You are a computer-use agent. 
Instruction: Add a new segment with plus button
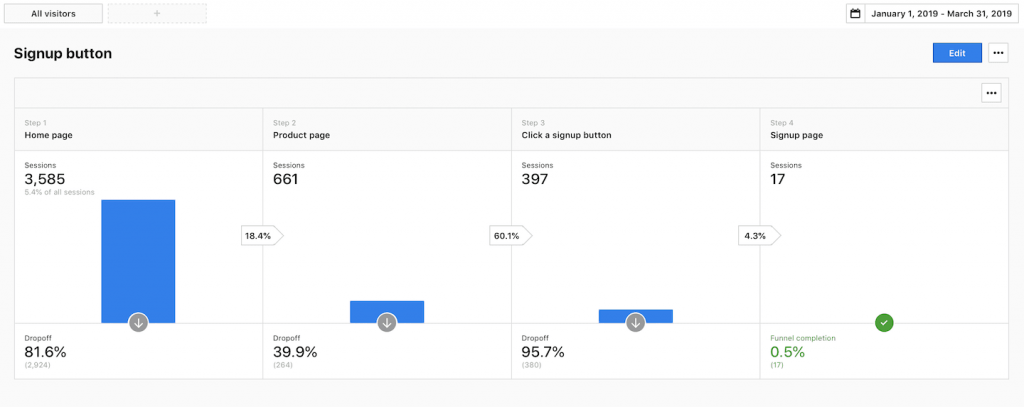click(157, 14)
